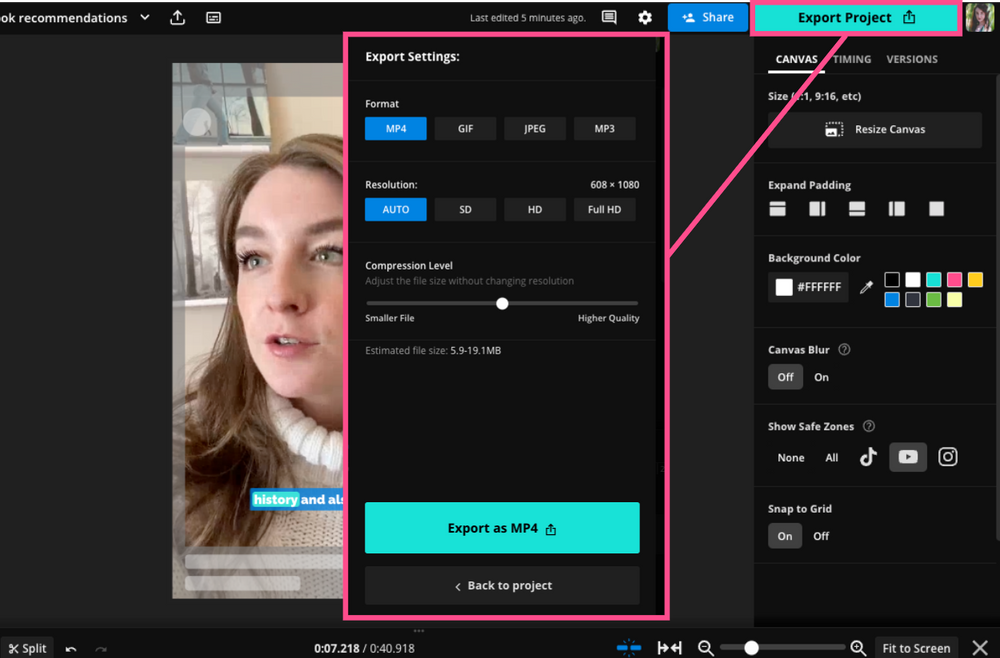Click the Split tool in the toolbar
Screen dimensions: 1000x658
click(x=27, y=647)
